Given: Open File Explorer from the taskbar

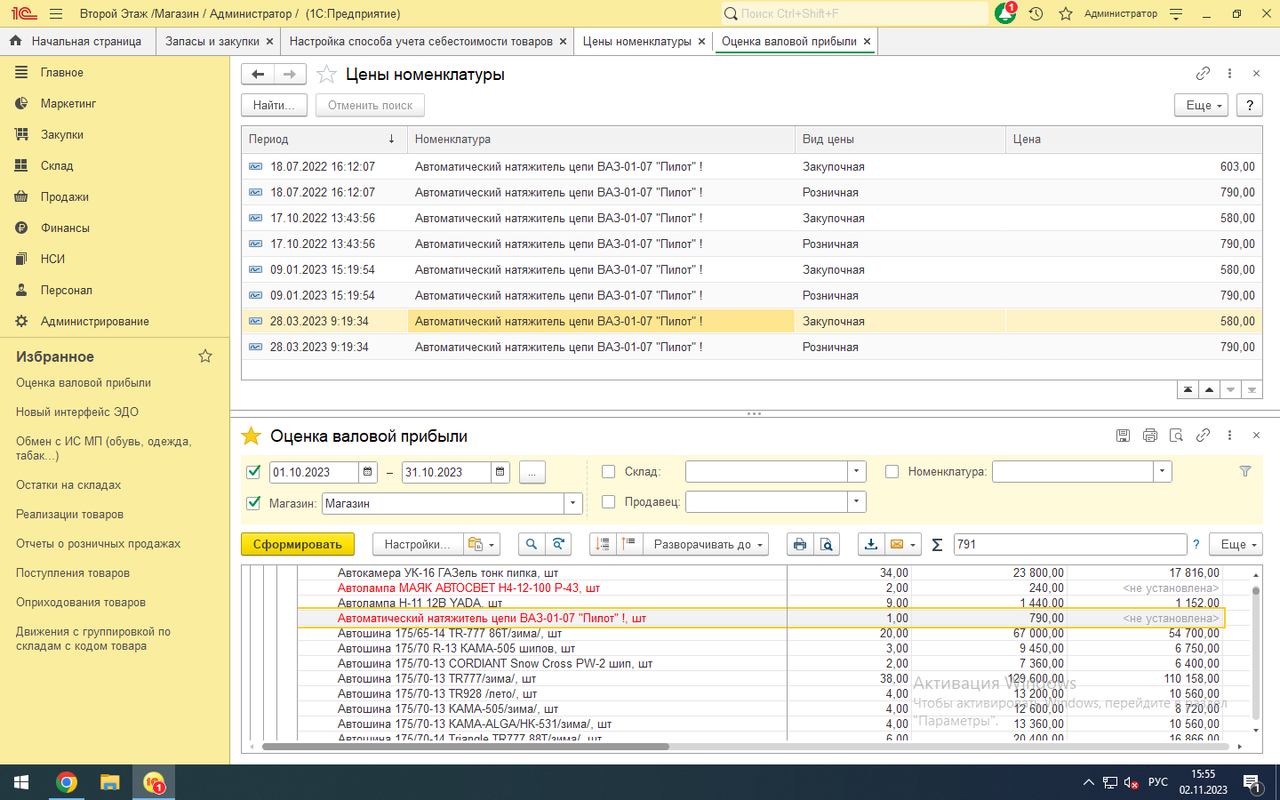Looking at the screenshot, I should tap(110, 782).
